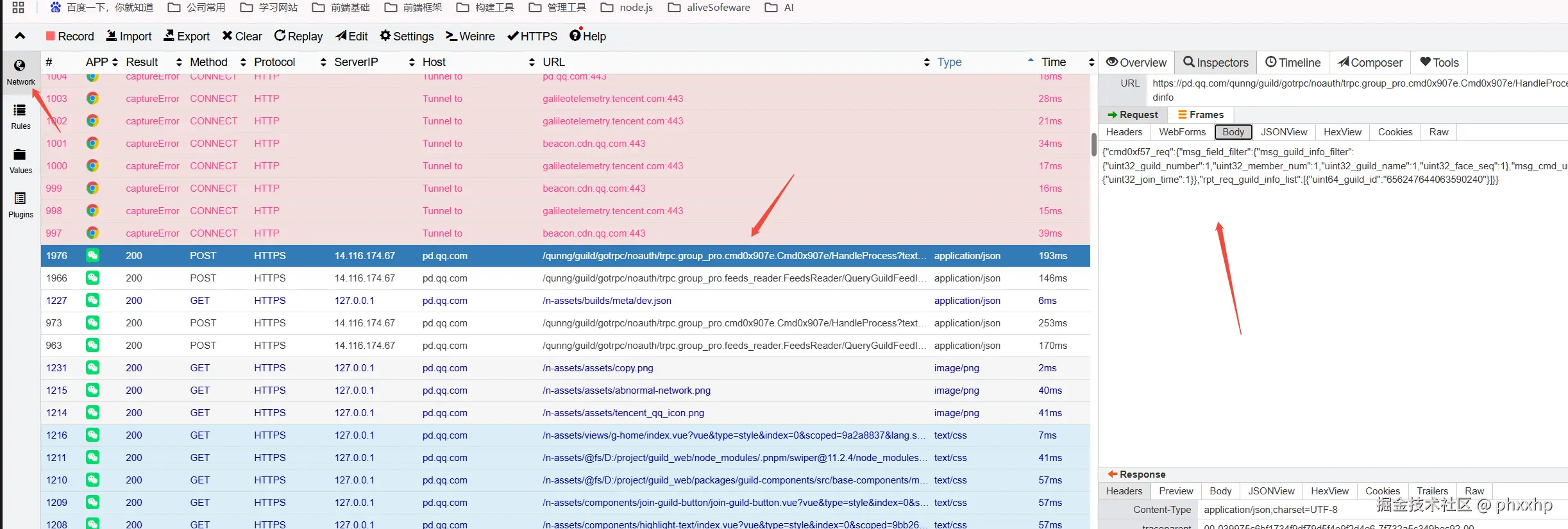1568x529 pixels.
Task: Select session row 1231 copy.png
Action: [x=566, y=368]
